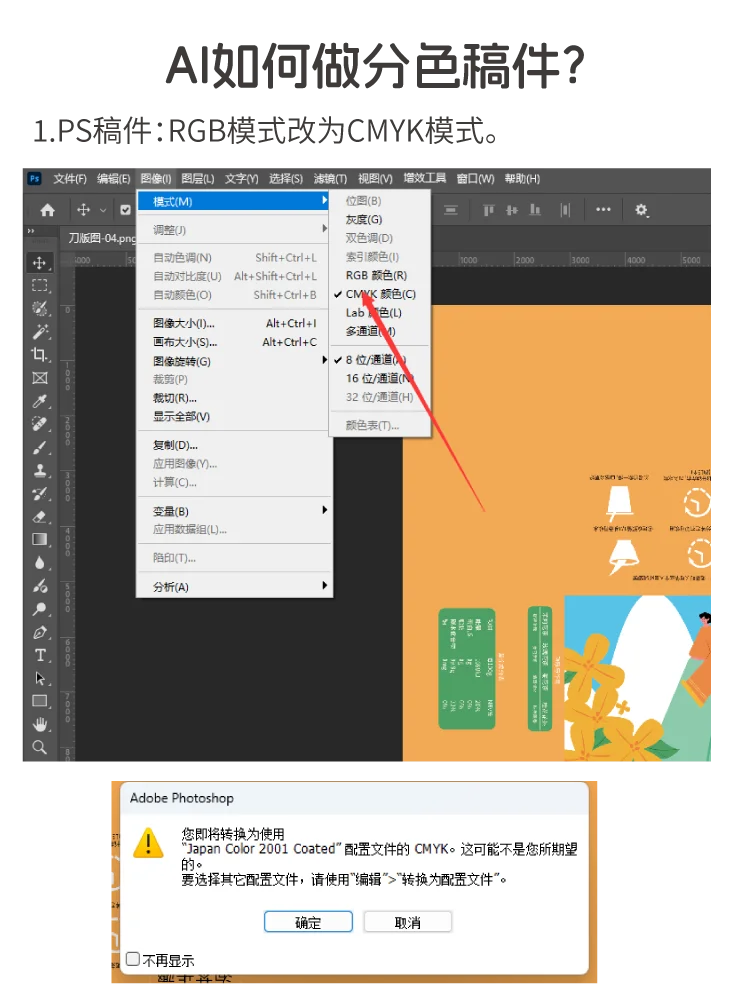
Task: Select the Eyedropper tool
Action: (40, 401)
